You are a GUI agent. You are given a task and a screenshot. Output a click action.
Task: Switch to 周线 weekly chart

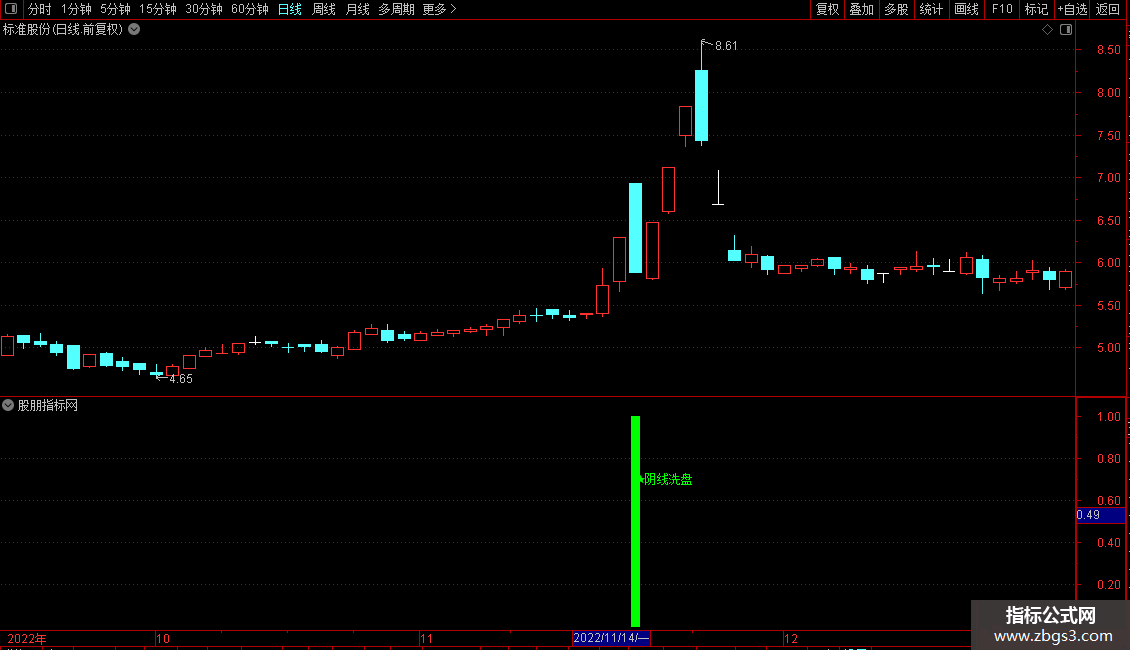[324, 9]
